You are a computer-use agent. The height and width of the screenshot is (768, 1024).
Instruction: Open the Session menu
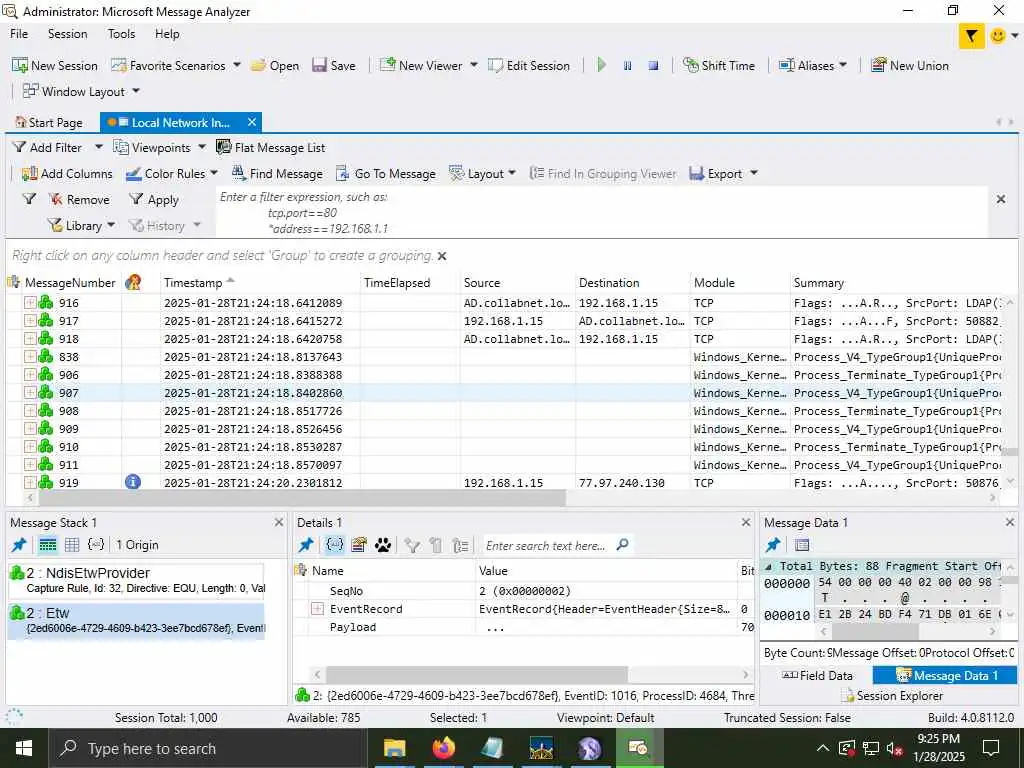point(67,34)
